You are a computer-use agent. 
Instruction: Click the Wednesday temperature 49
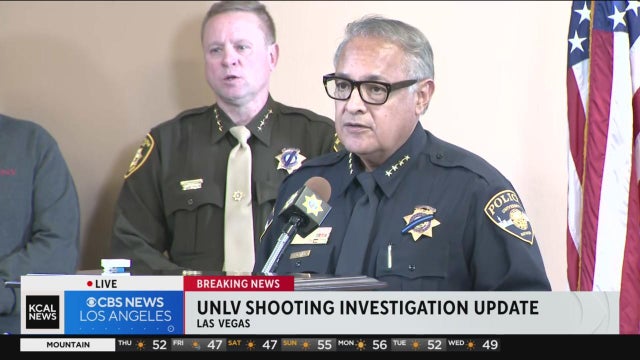point(490,345)
